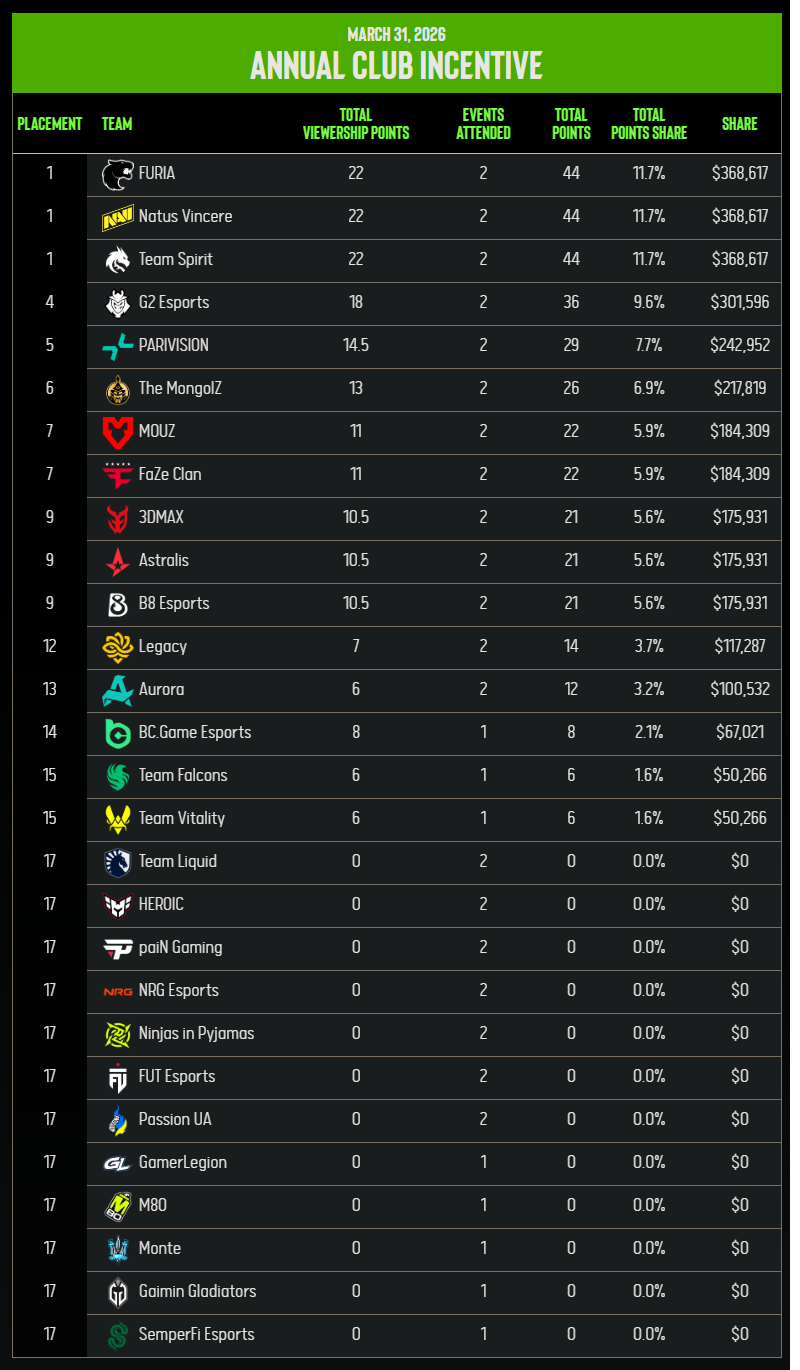Click the FURIA panther logo
Image resolution: width=800 pixels, height=1370 pixels.
tap(117, 174)
